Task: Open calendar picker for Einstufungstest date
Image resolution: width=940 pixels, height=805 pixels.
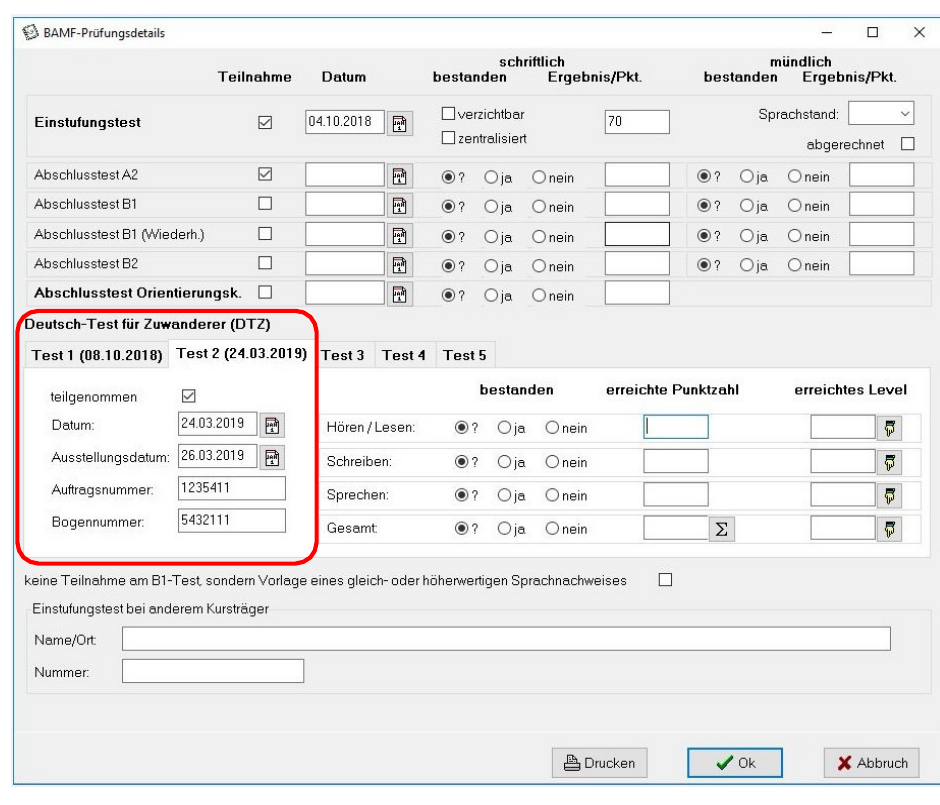Action: [399, 123]
